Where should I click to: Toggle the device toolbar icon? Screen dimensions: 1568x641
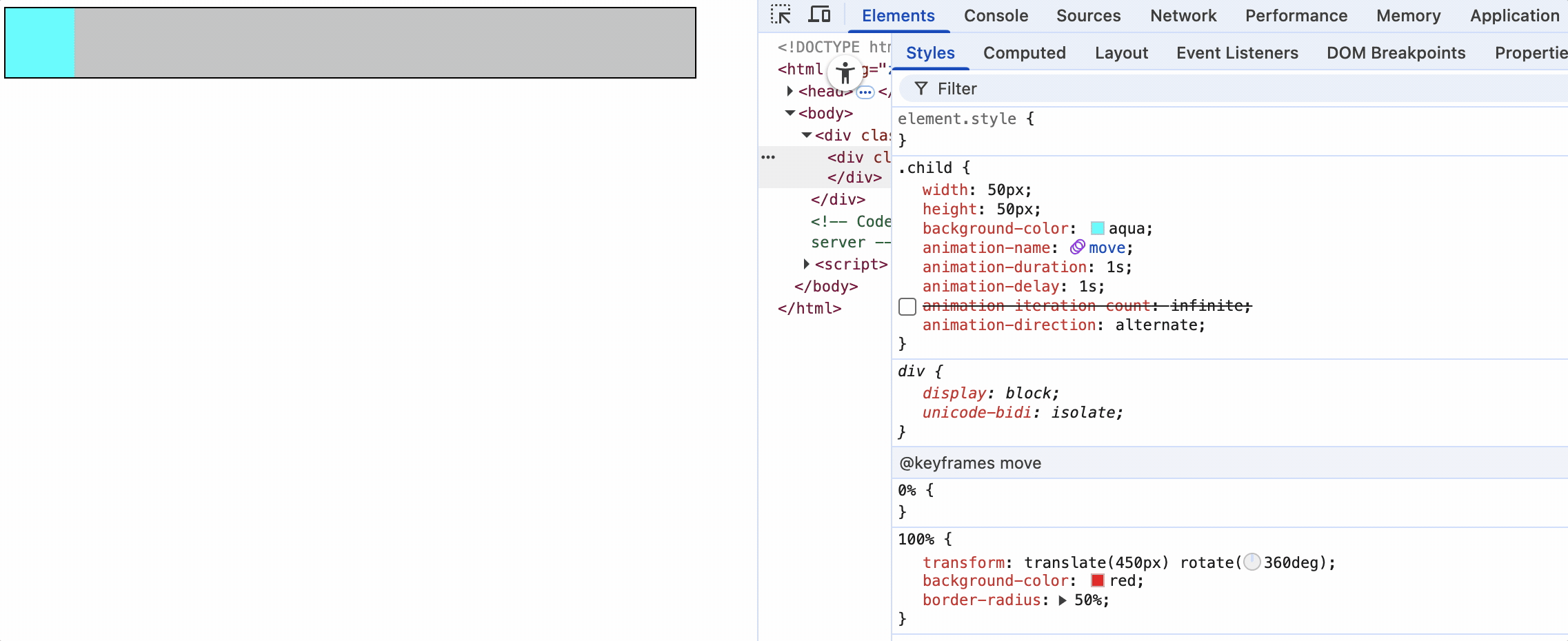tap(819, 14)
